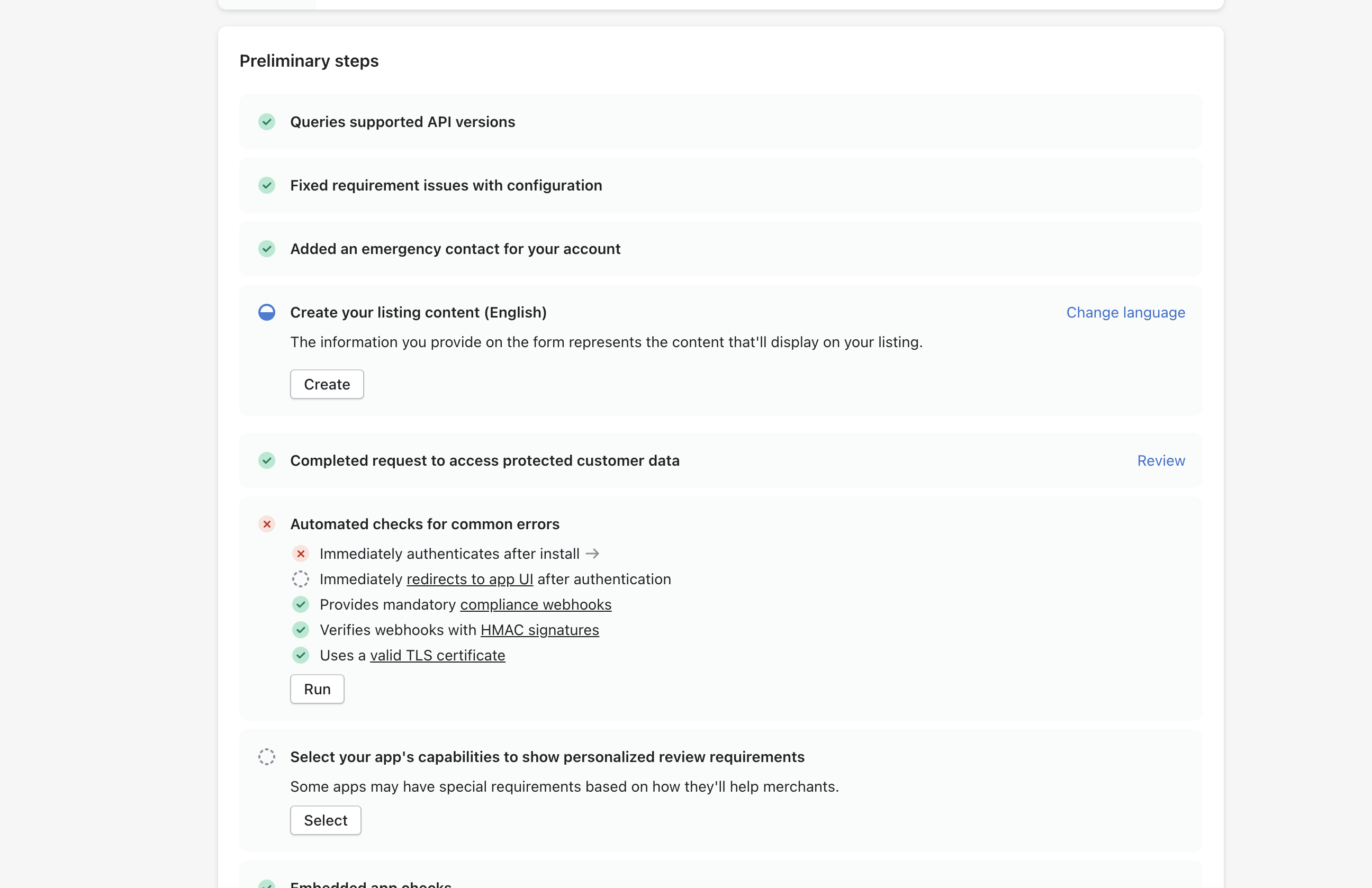Click green check beside Queries supported API versions
Image resolution: width=1372 pixels, height=888 pixels.
pyautogui.click(x=266, y=122)
